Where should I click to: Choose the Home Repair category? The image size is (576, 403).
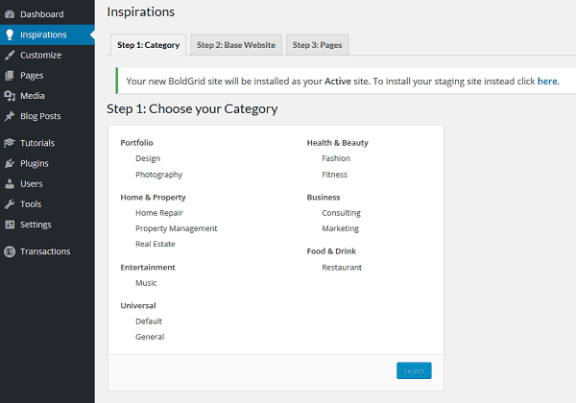(159, 213)
